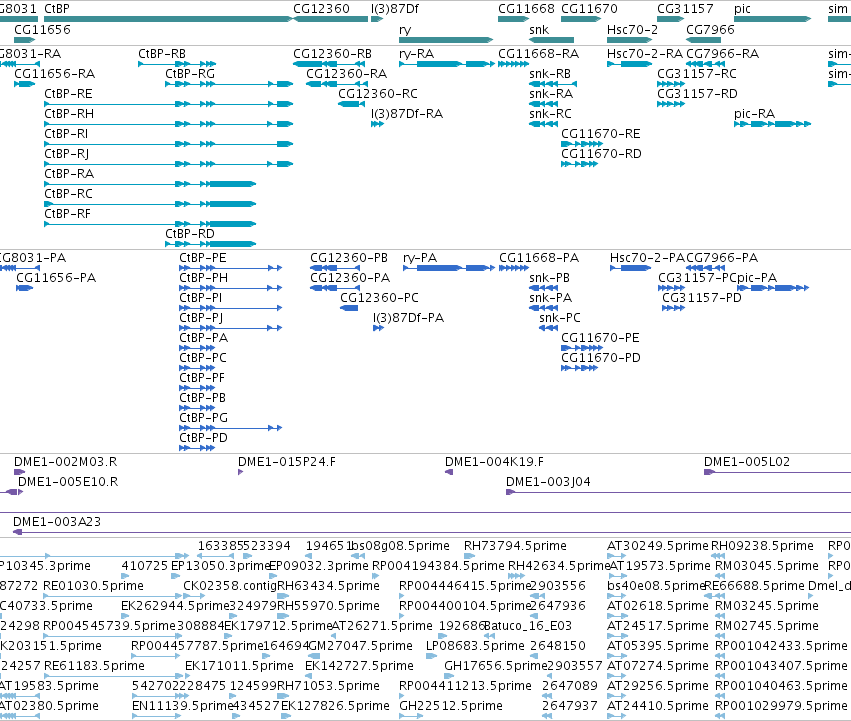Select DME1-015P24.F clone marker
Viewport: 851px width, 721px height.
[240, 472]
